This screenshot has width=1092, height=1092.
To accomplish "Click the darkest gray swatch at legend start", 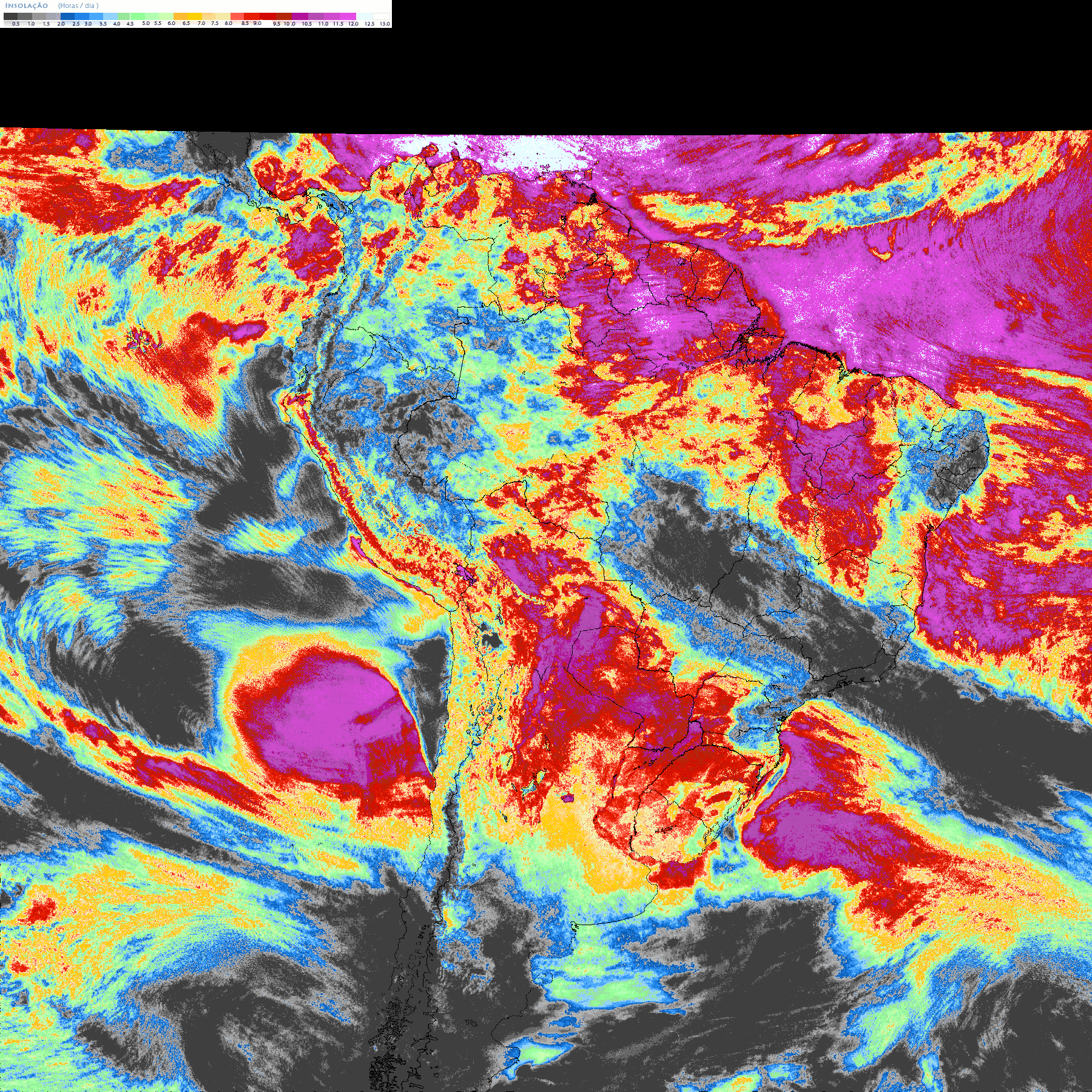I will (x=10, y=16).
